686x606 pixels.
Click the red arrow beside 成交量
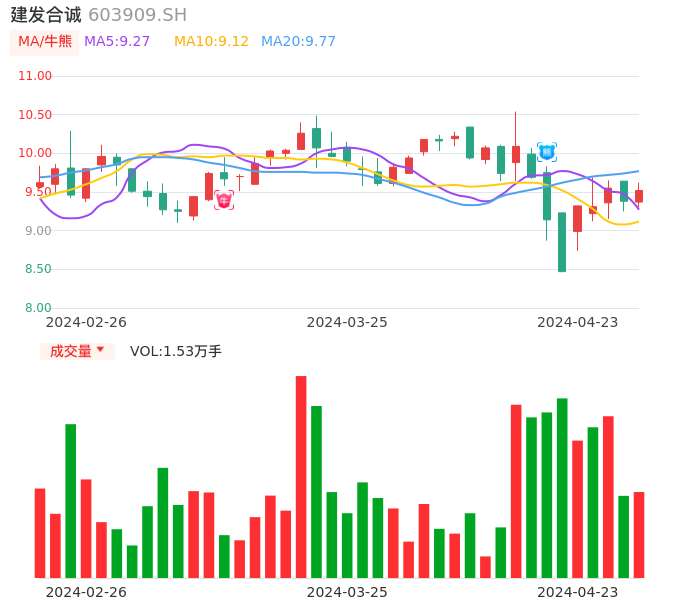[x=100, y=350]
